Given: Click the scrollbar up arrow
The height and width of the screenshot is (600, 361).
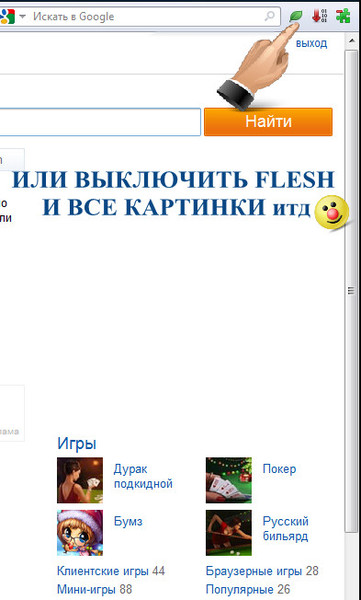Looking at the screenshot, I should 351,40.
